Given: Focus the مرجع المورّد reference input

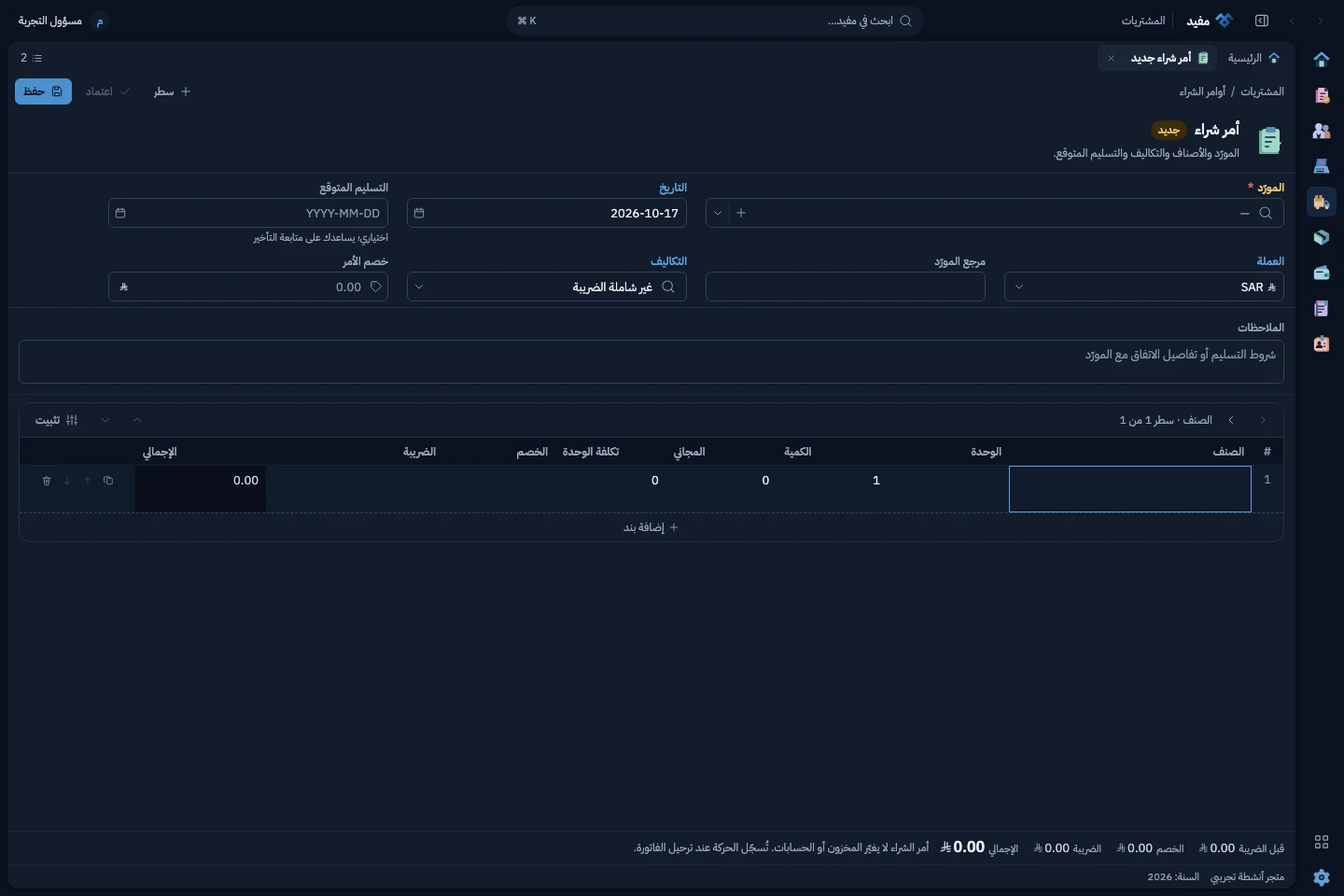Looking at the screenshot, I should tap(846, 287).
